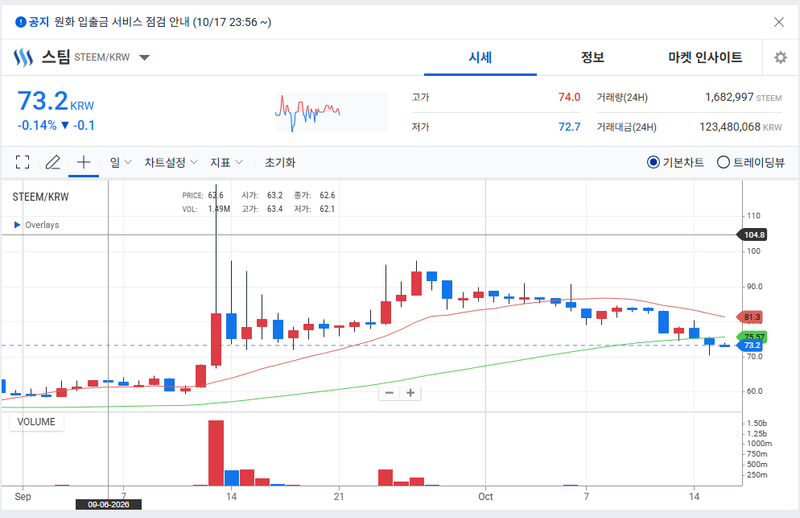
Task: Click the VOLUME panel label
Action: 36,422
